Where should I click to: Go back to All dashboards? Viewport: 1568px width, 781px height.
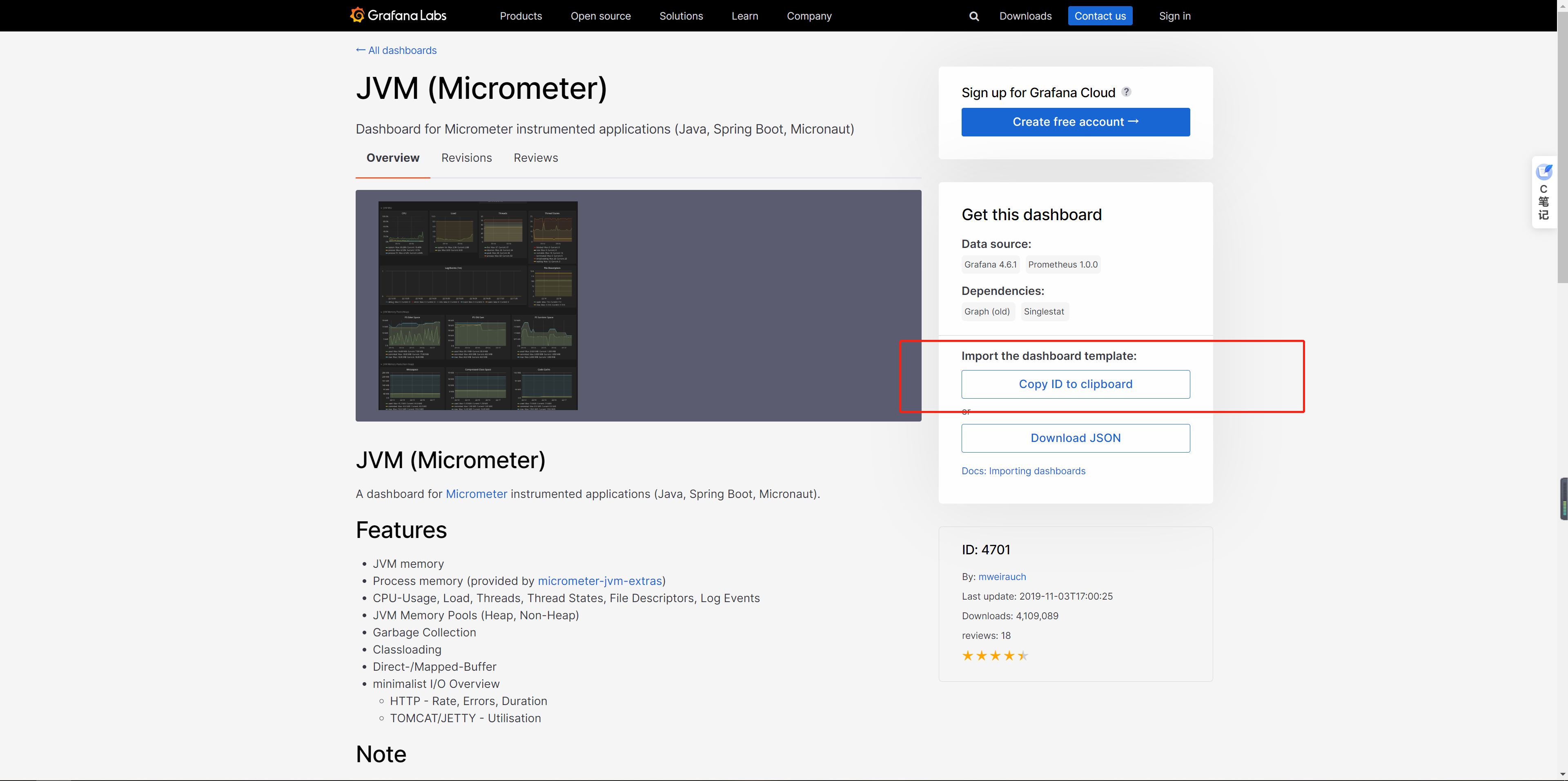coord(396,50)
